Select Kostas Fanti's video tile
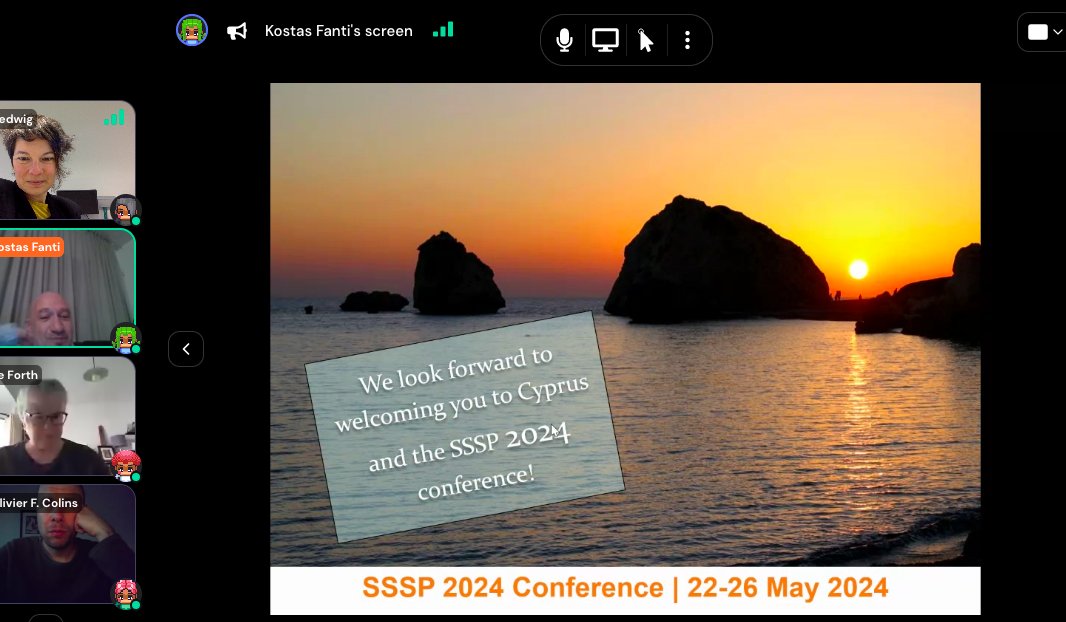This screenshot has width=1066, height=622. coord(67,288)
